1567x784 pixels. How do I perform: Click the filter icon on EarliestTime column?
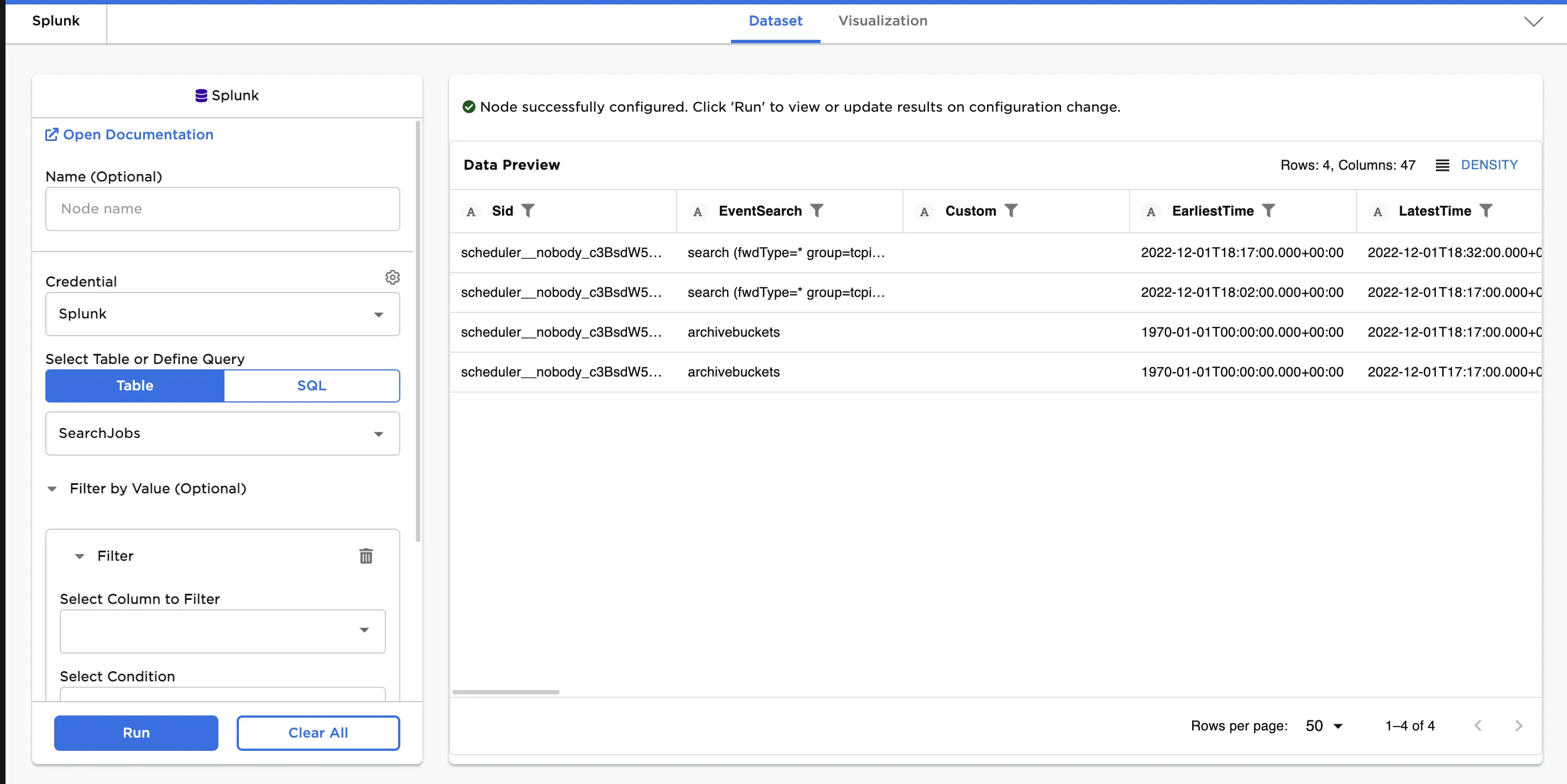(x=1268, y=211)
